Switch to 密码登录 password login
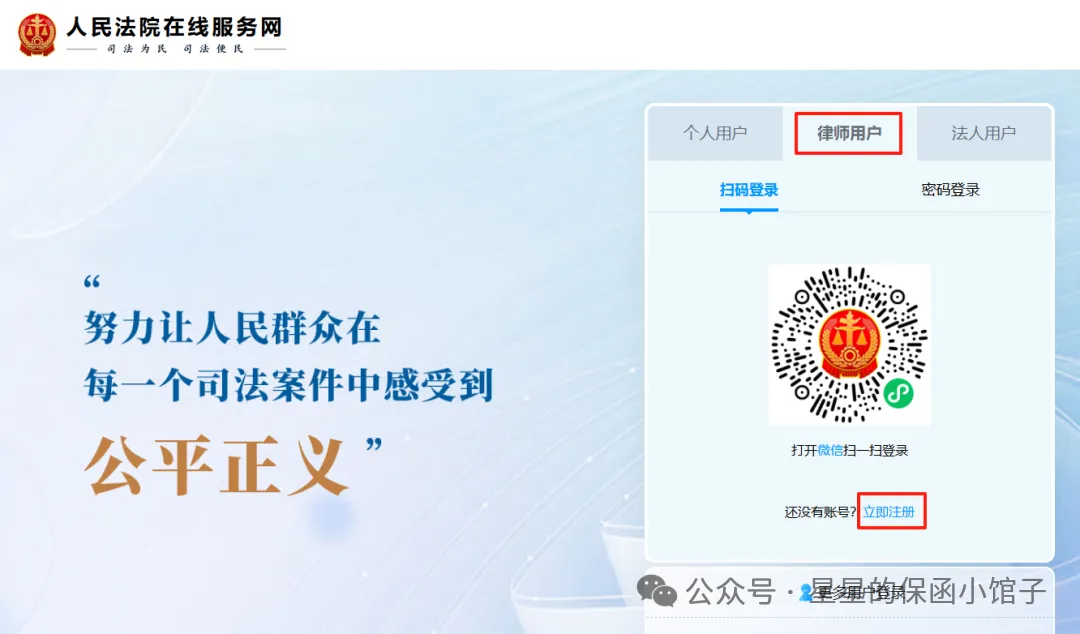Screen dimensions: 1080x634 coord(951,190)
